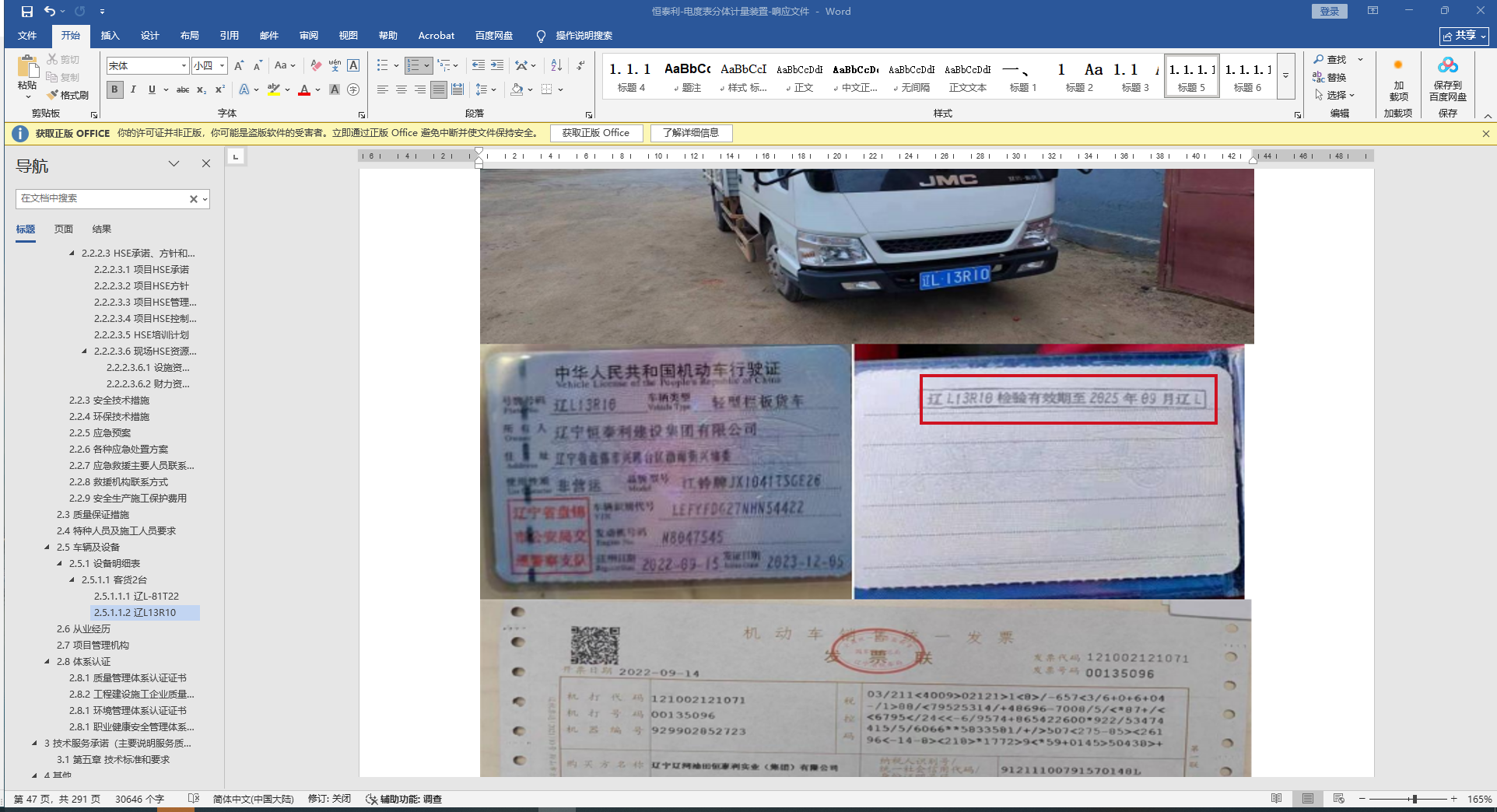1497x812 pixels.
Task: Open the change case Aa dropdown
Action: [285, 65]
